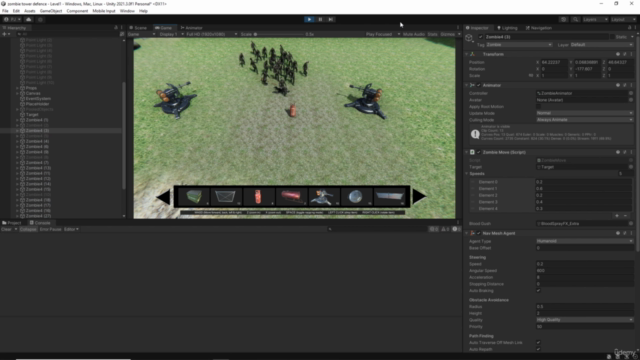Viewport: 640px width, 360px height.
Task: Select PlaceHolder in the Hierarchy
Action: tap(37, 104)
